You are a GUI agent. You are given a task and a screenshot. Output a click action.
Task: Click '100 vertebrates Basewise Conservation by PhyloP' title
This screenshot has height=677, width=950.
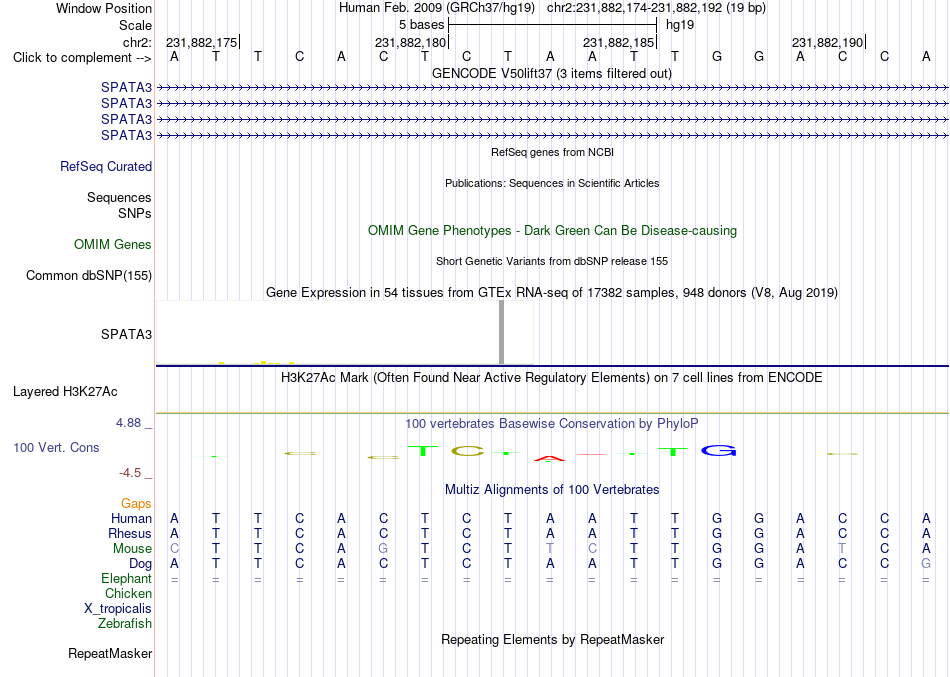(552, 424)
